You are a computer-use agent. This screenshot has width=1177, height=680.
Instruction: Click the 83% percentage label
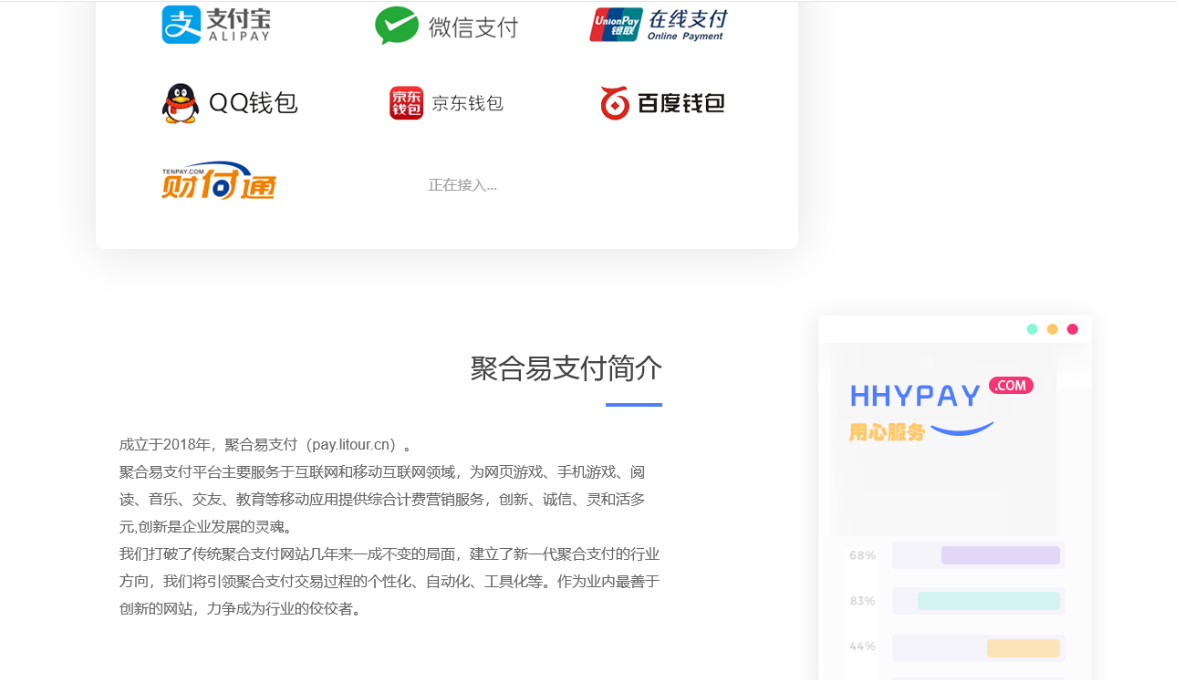(x=862, y=601)
